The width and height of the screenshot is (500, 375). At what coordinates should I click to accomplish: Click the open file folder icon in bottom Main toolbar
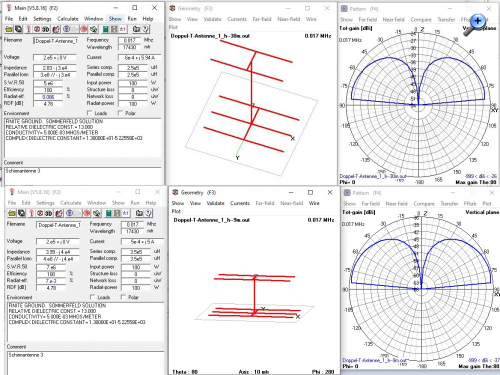coord(12,213)
